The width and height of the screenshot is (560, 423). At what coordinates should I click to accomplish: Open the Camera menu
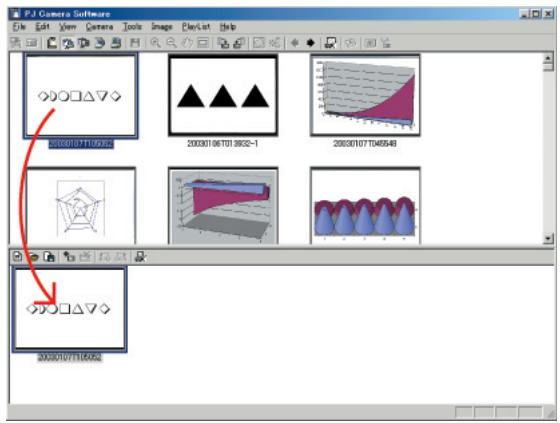[x=99, y=27]
